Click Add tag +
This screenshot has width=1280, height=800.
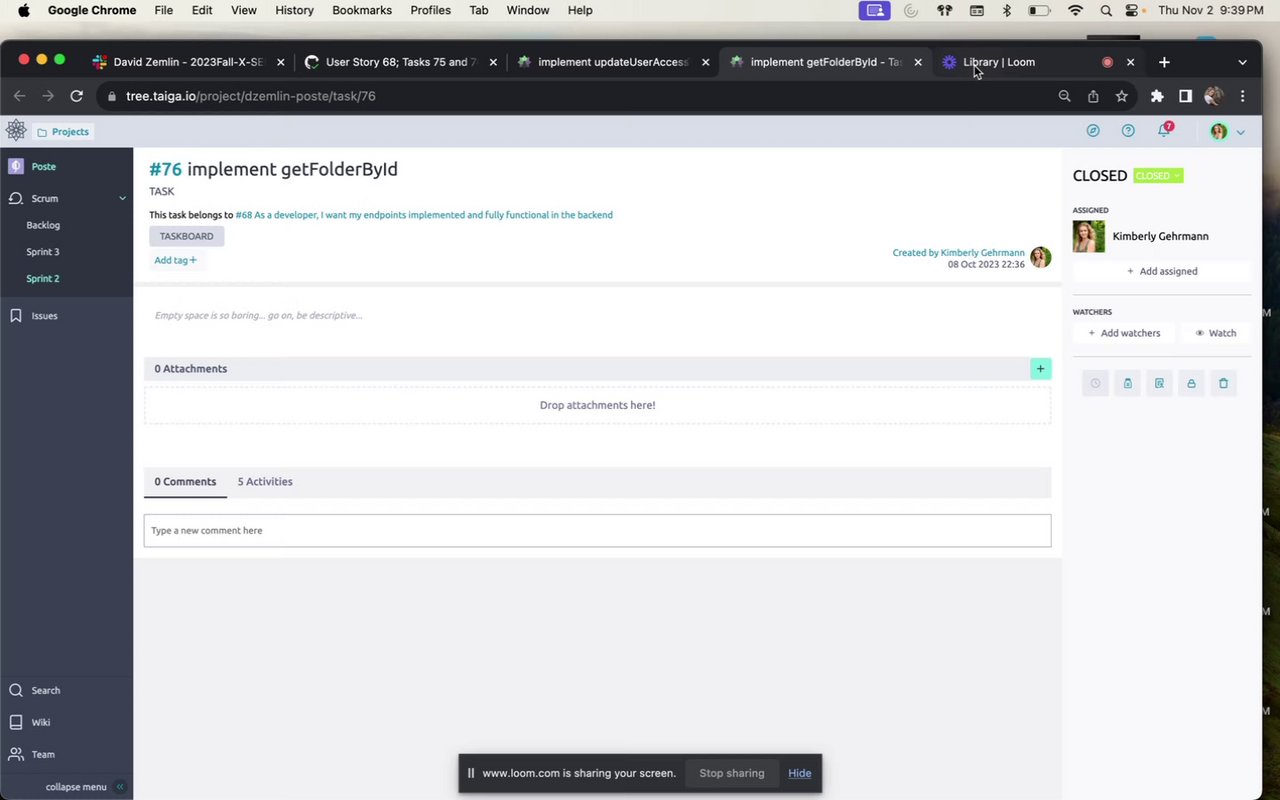(x=175, y=260)
